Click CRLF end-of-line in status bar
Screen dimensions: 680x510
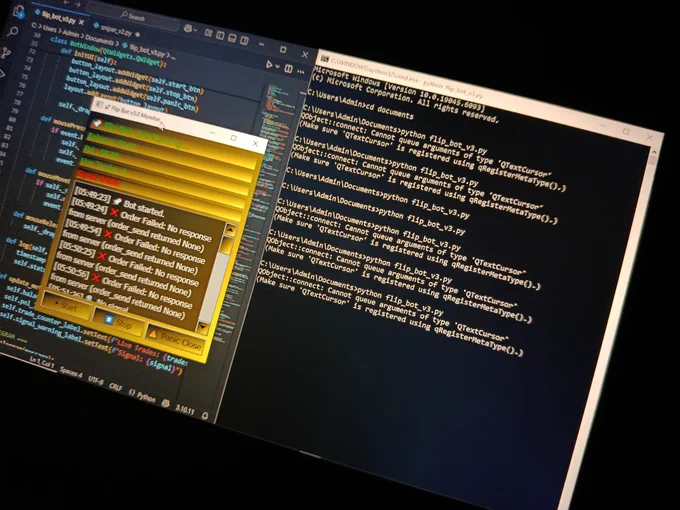pyautogui.click(x=116, y=386)
